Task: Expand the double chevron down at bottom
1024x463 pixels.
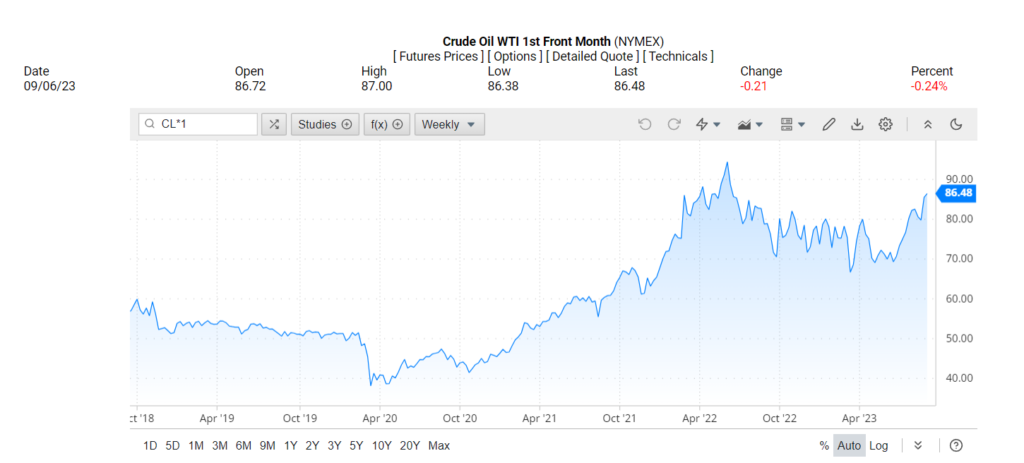Action: pos(918,445)
